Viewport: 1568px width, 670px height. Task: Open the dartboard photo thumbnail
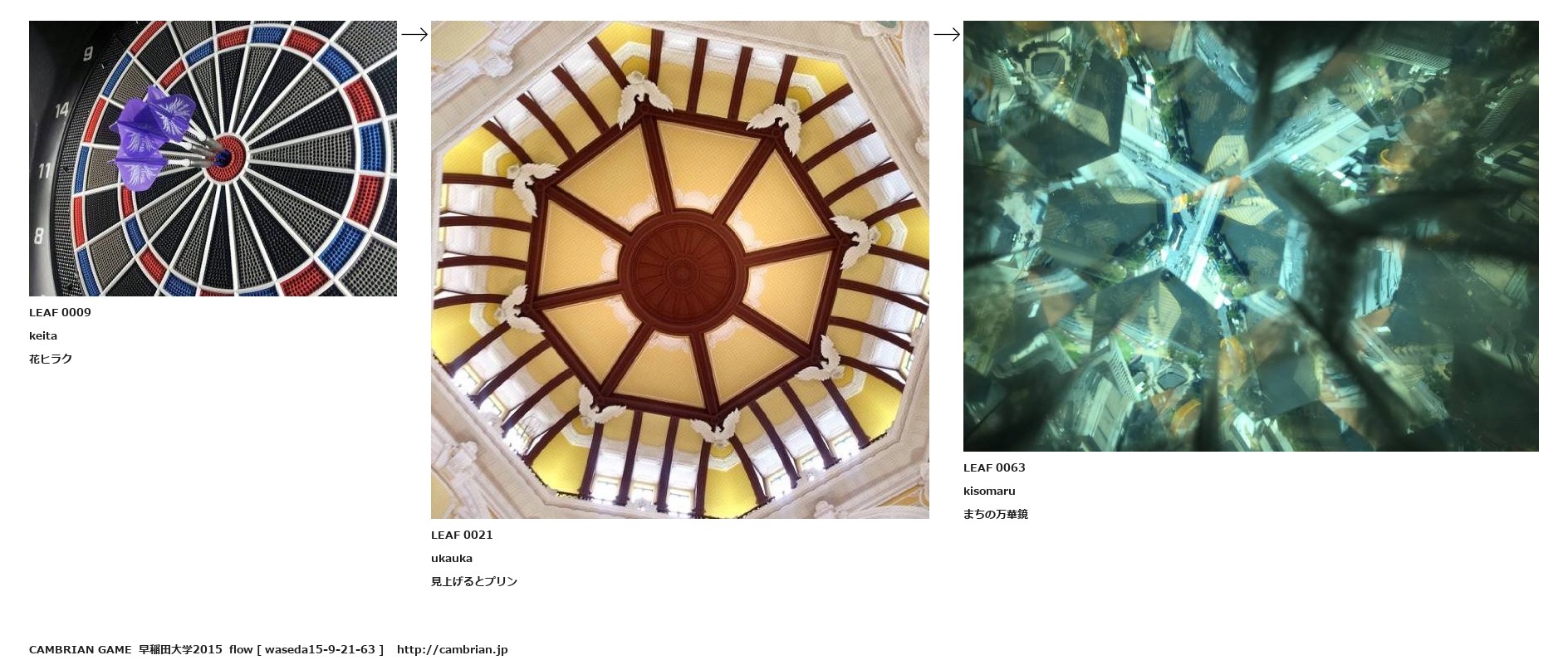click(213, 159)
